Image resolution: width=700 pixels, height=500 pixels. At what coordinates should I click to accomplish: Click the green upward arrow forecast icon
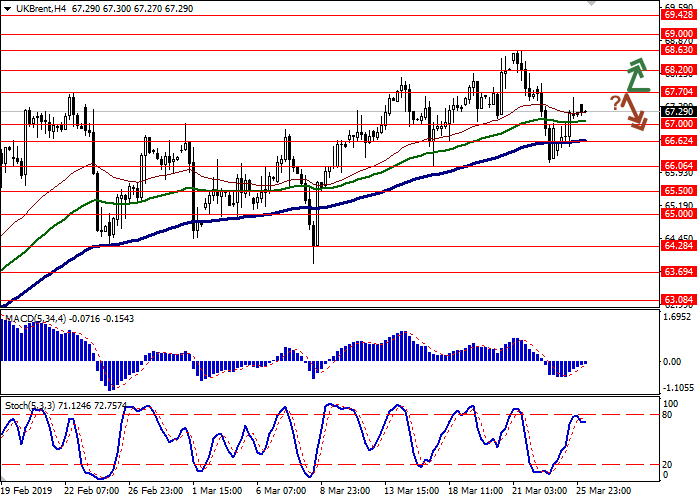point(637,76)
